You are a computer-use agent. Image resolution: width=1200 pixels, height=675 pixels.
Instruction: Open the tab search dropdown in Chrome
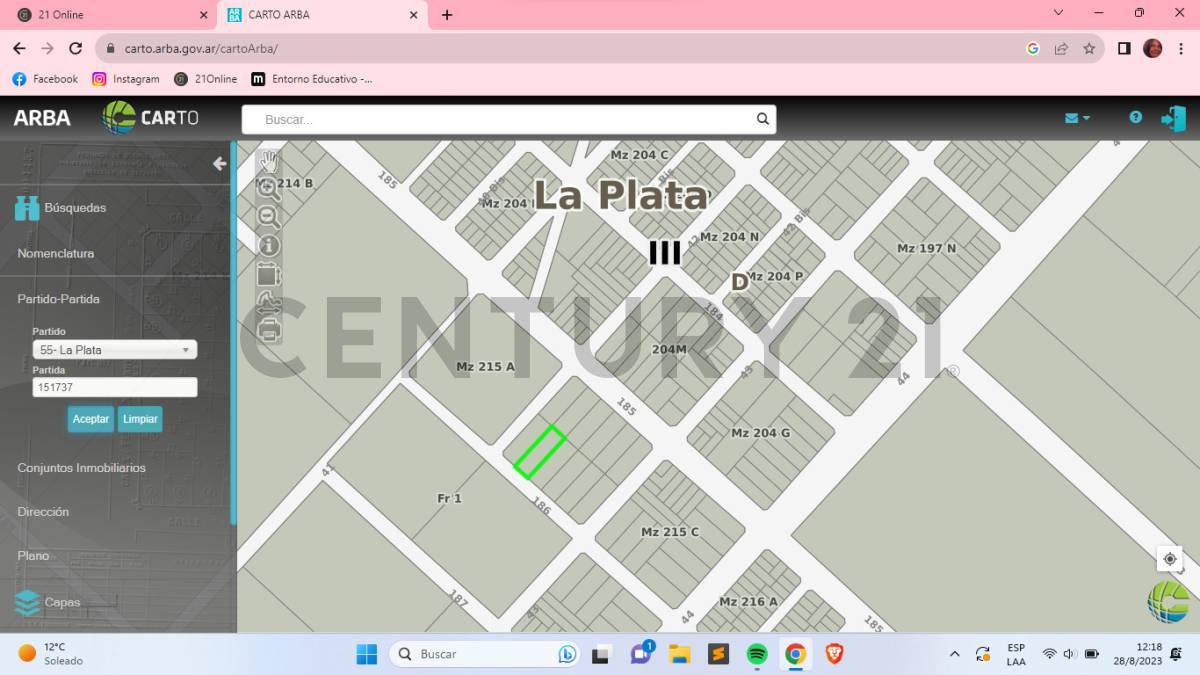coord(1059,14)
